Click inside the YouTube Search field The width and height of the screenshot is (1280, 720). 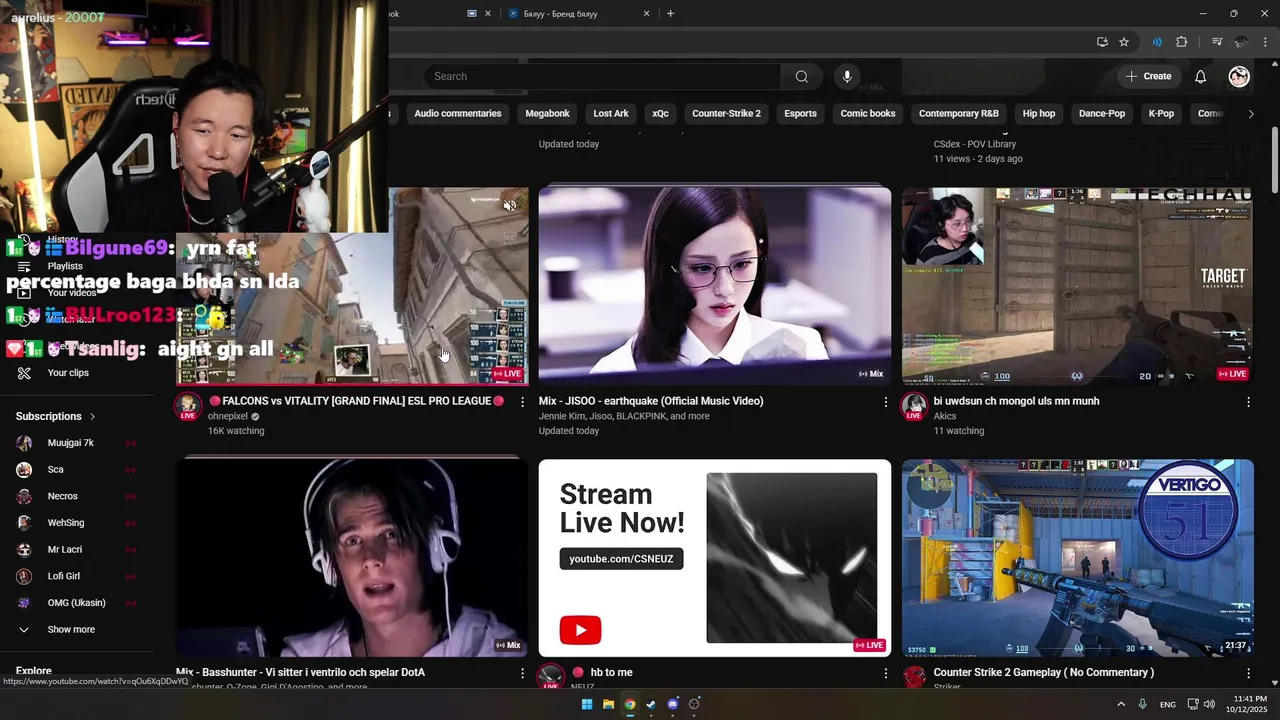tap(603, 76)
